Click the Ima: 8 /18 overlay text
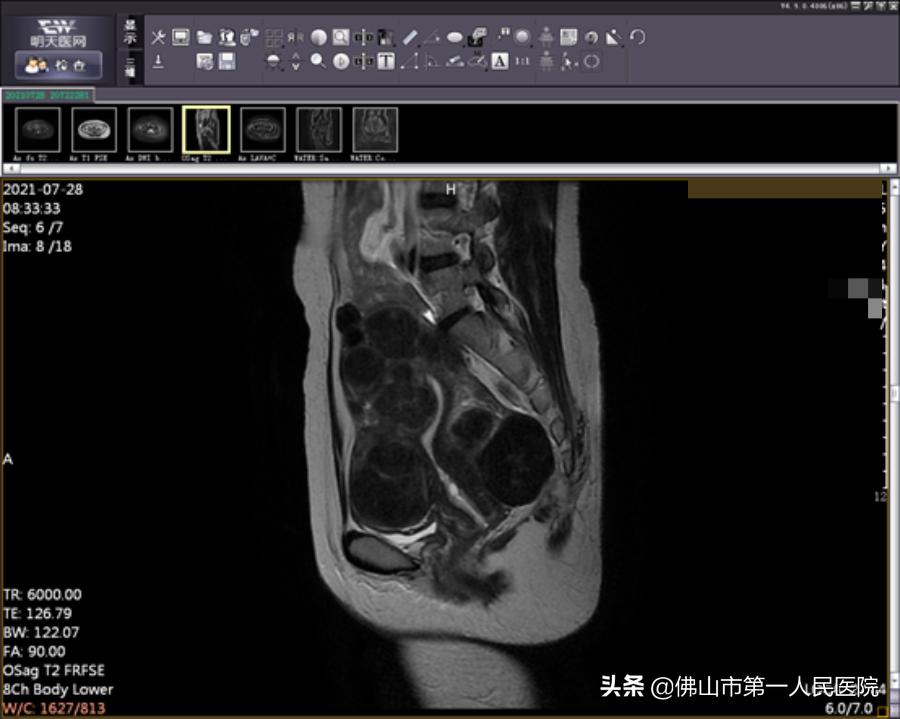The height and width of the screenshot is (719, 900). 37,247
